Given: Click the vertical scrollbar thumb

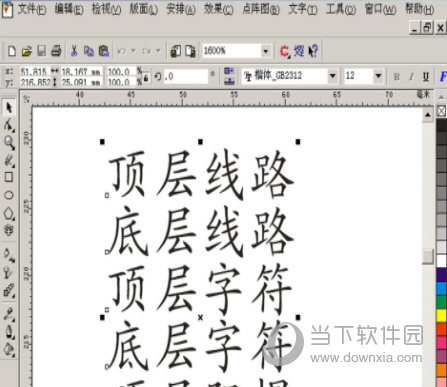Looking at the screenshot, I should [428, 257].
